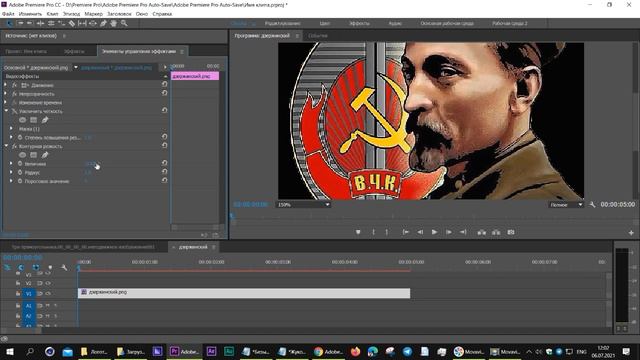Select the дзержинский timeline clip
Image resolution: width=640 pixels, height=360 pixels.
pos(244,293)
